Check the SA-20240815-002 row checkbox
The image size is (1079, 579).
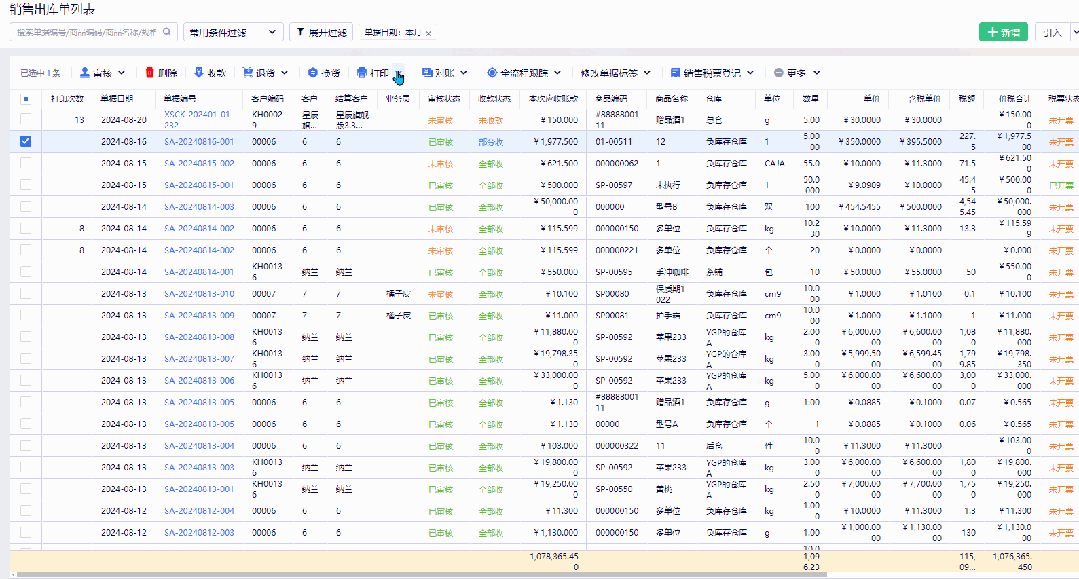click(x=25, y=163)
